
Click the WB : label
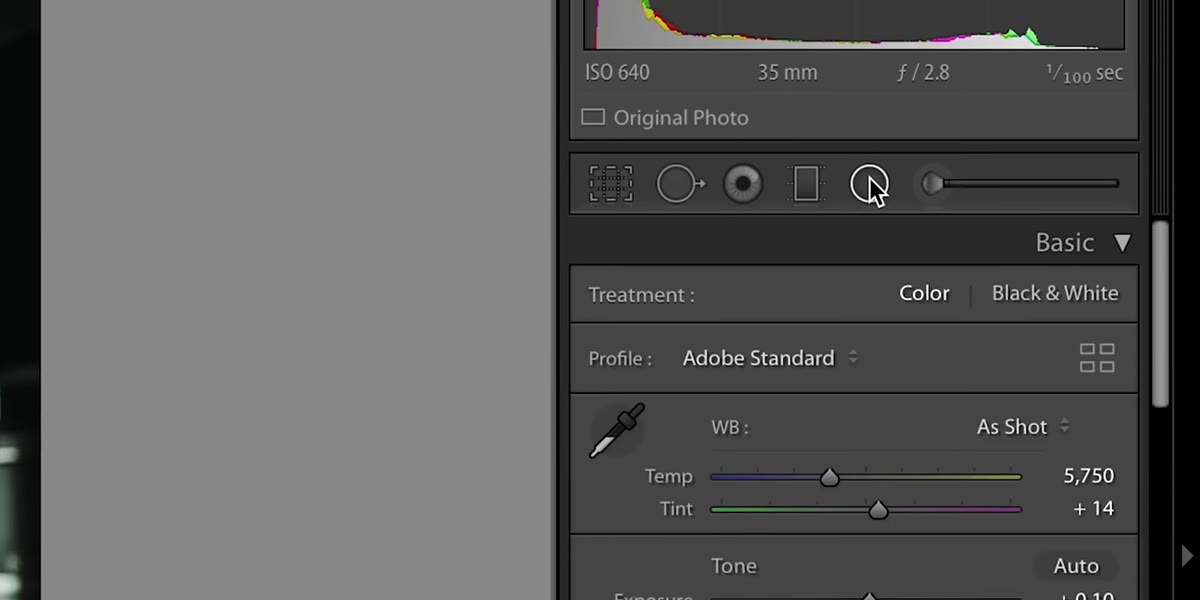pos(730,427)
